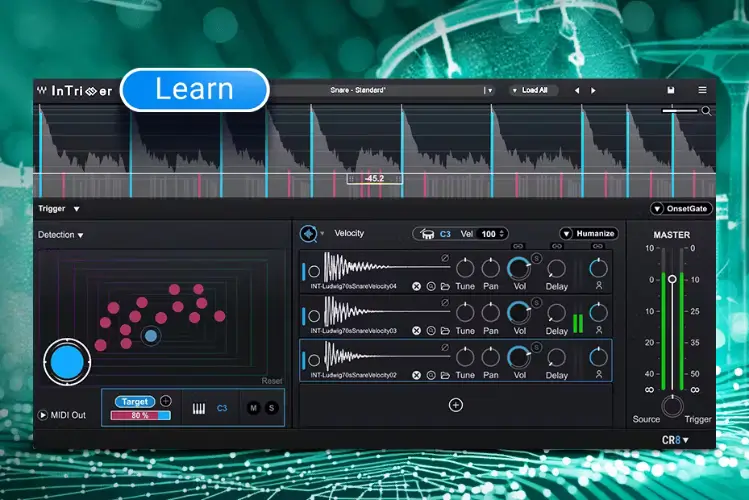
Task: Click the person icon on the SnareVelocity04 row
Action: pos(599,286)
